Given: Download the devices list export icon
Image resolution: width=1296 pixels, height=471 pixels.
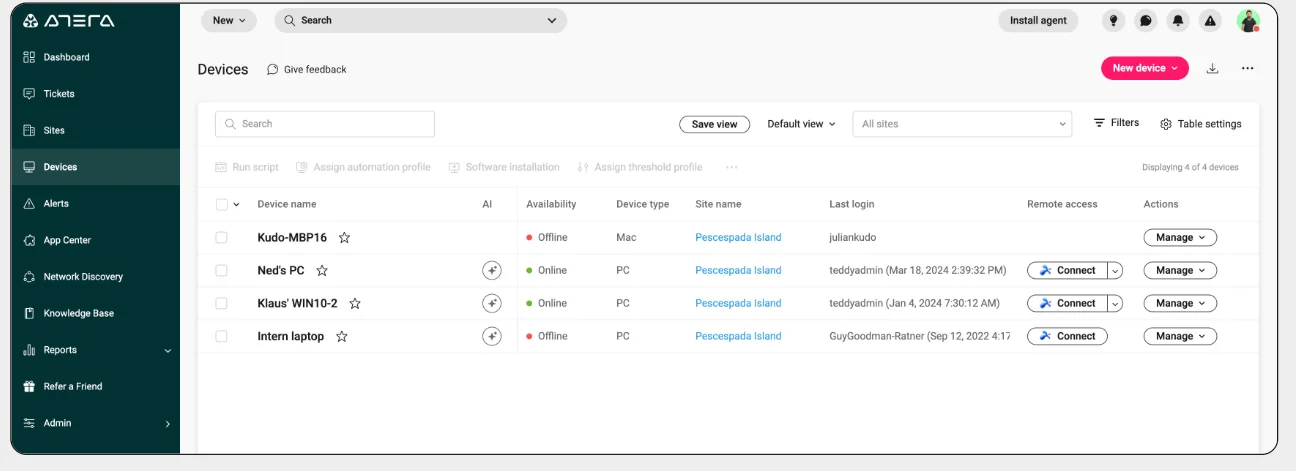Looking at the screenshot, I should [x=1213, y=68].
